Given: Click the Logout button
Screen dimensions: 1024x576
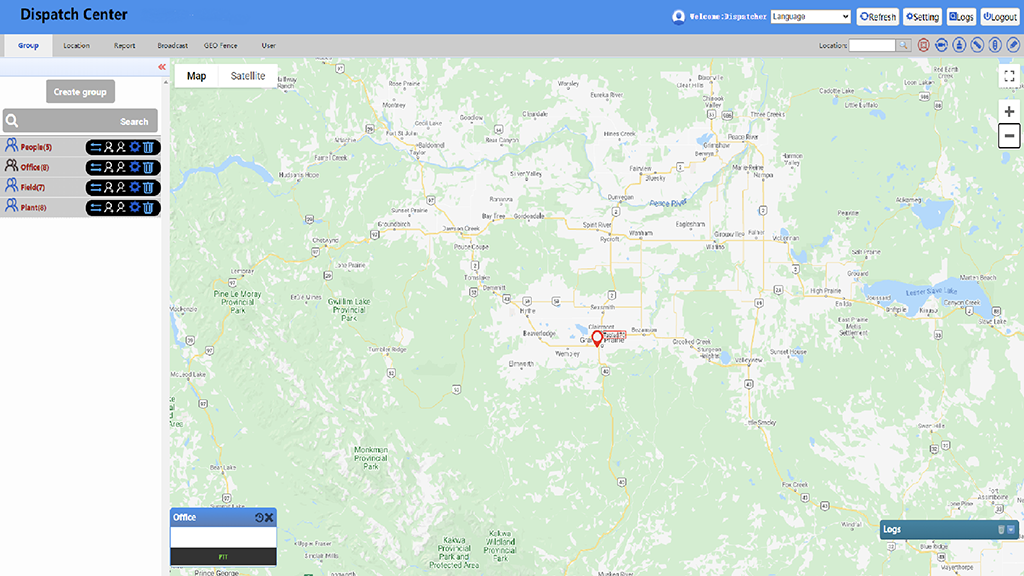Looking at the screenshot, I should click(1000, 17).
